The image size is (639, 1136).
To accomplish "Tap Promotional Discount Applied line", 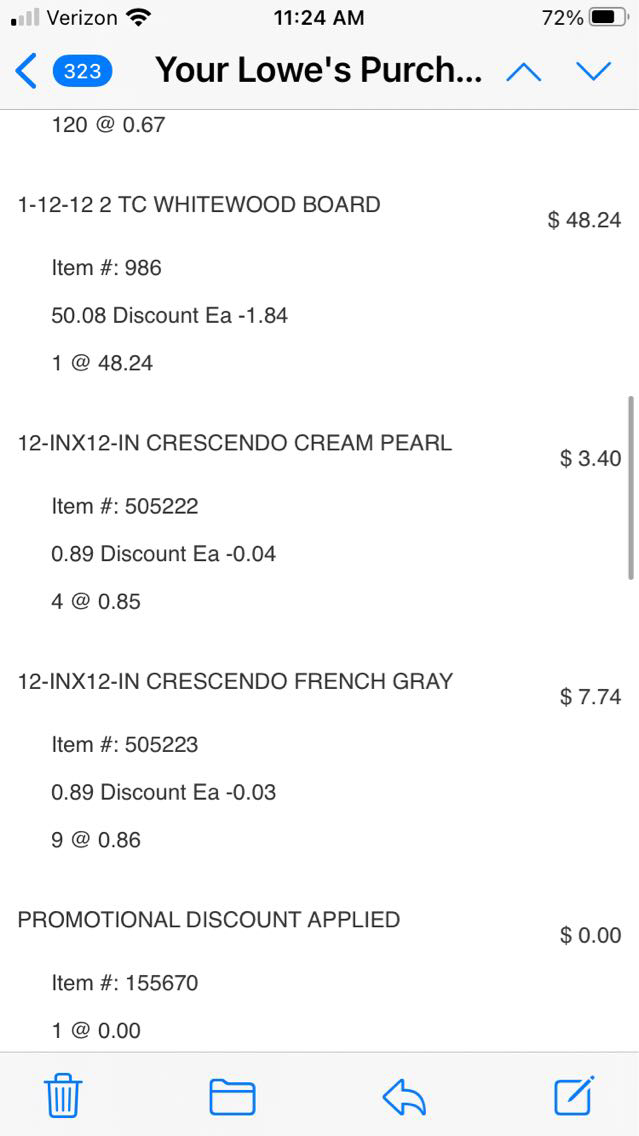I will [208, 920].
